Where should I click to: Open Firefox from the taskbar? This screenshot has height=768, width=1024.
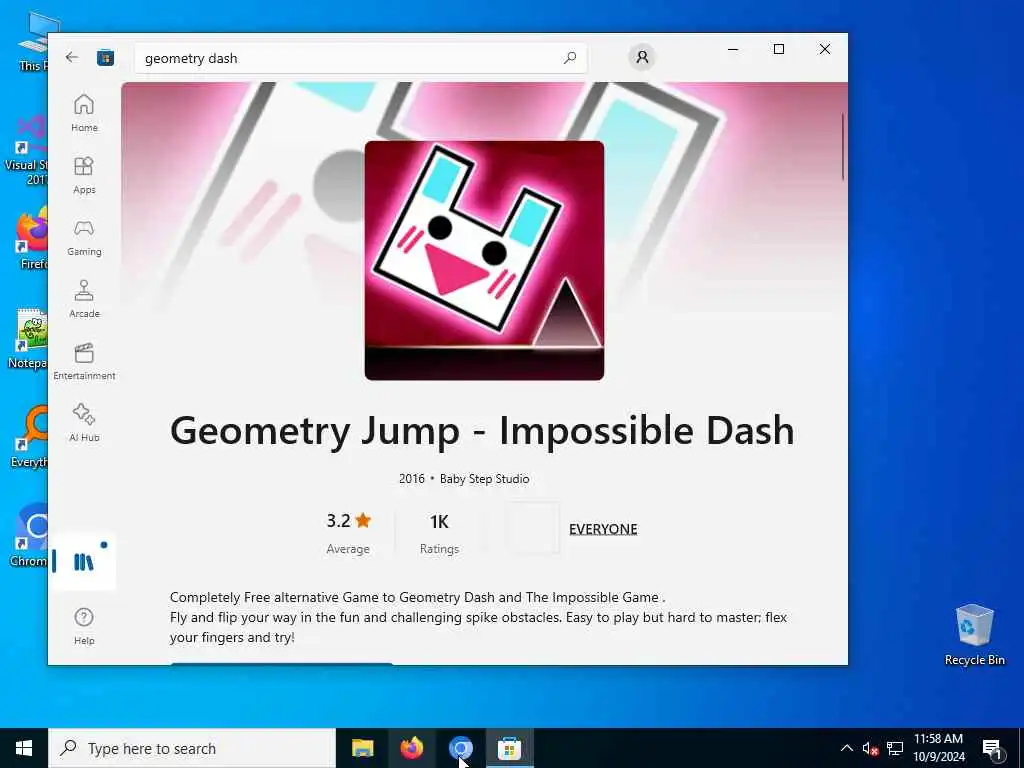point(411,748)
